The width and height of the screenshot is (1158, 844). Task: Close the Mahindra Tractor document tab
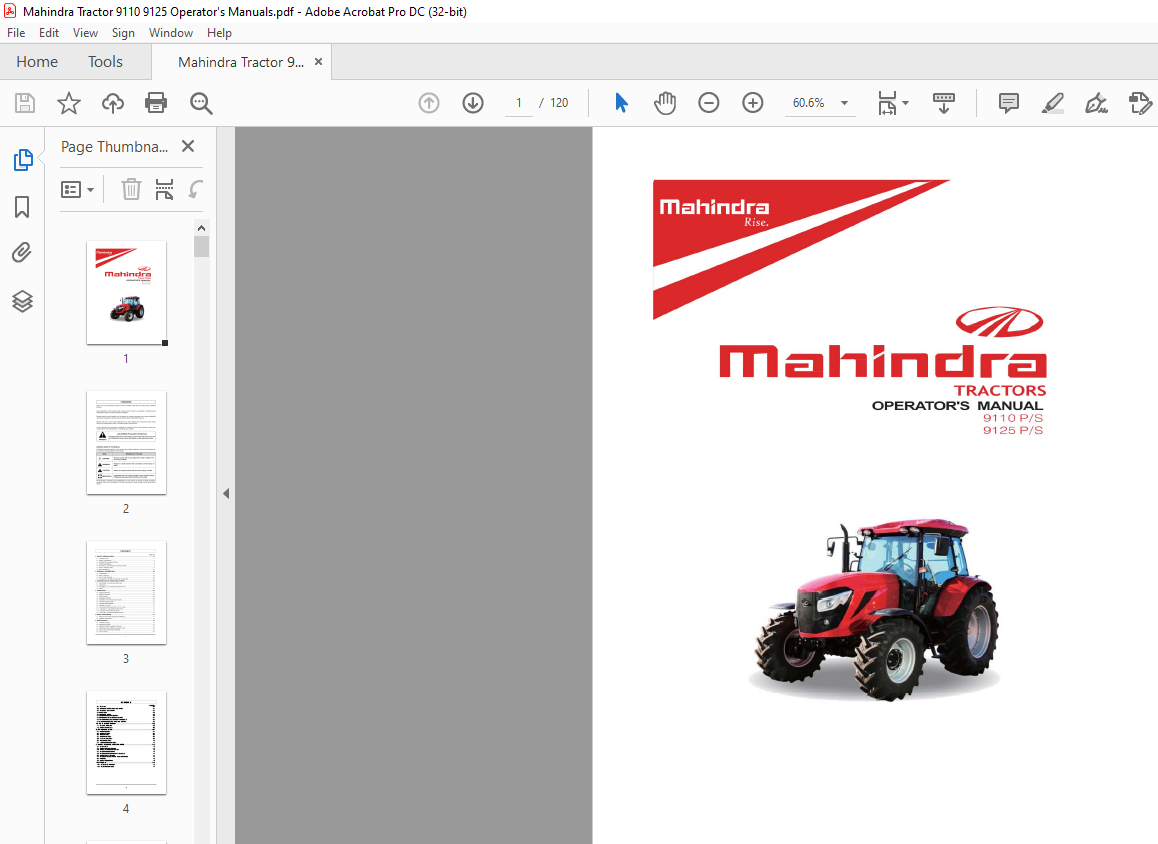click(x=318, y=62)
